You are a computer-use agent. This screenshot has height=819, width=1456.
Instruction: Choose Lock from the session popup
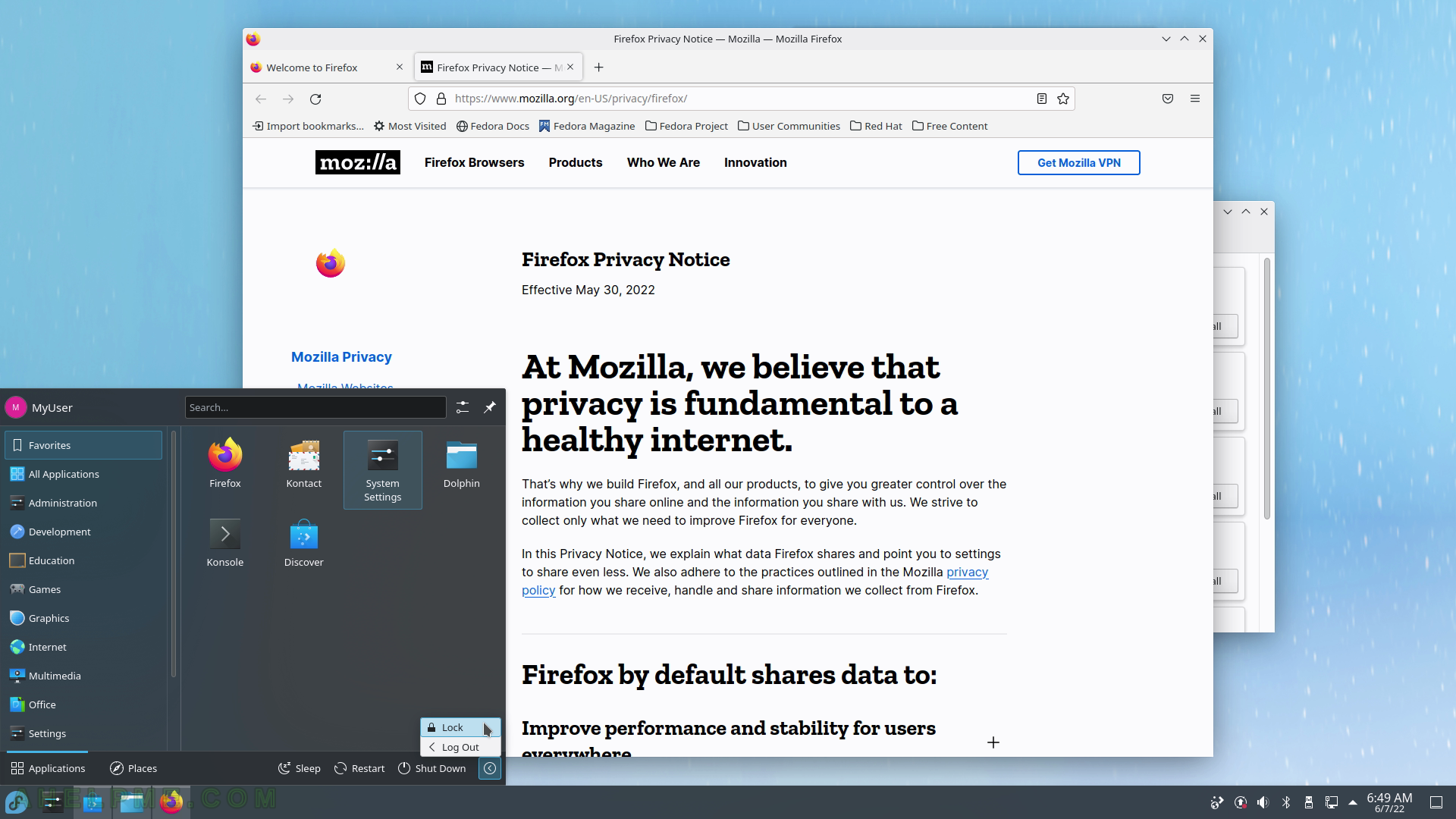[x=460, y=727]
